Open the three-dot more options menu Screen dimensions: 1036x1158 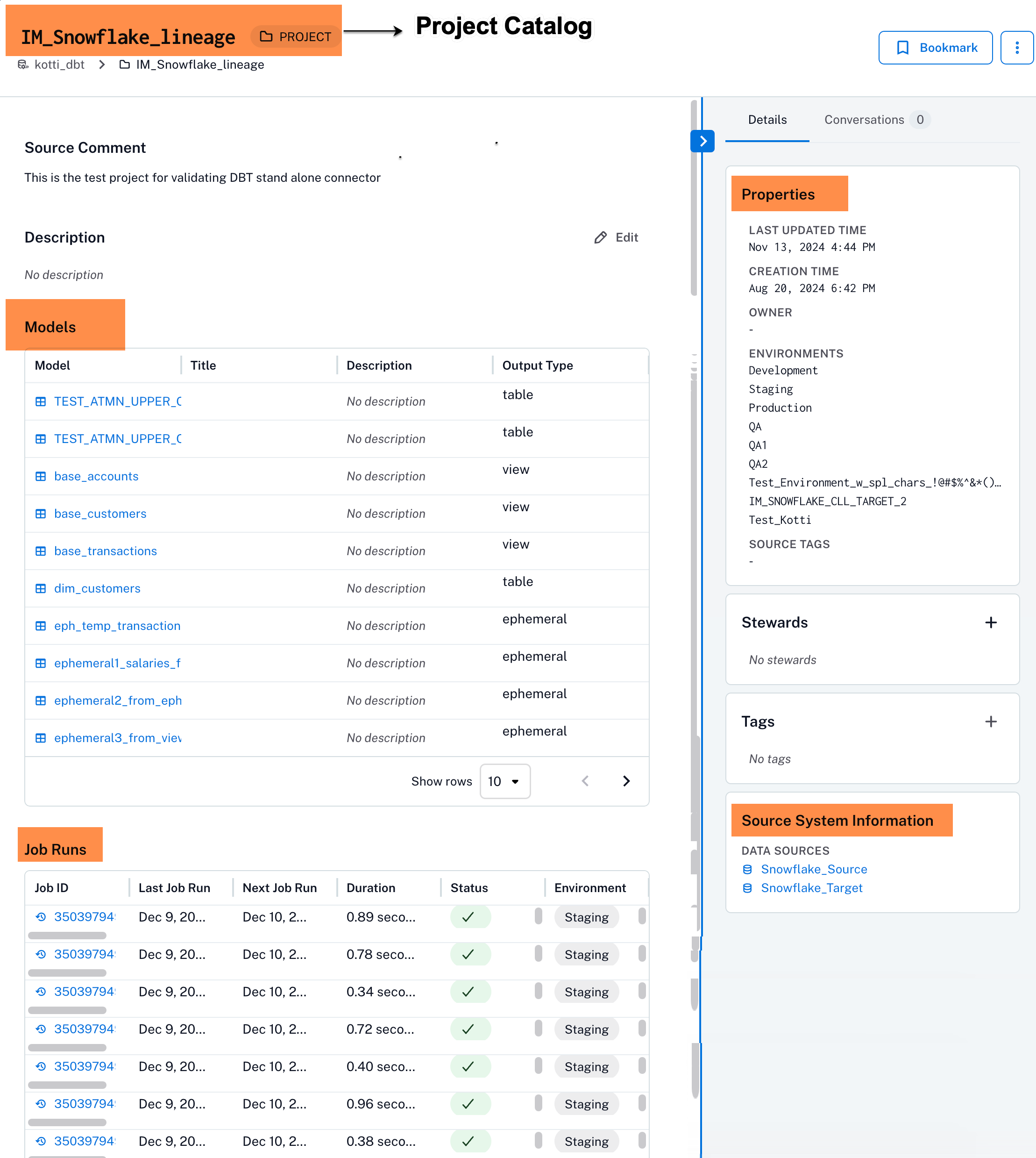[x=1017, y=48]
